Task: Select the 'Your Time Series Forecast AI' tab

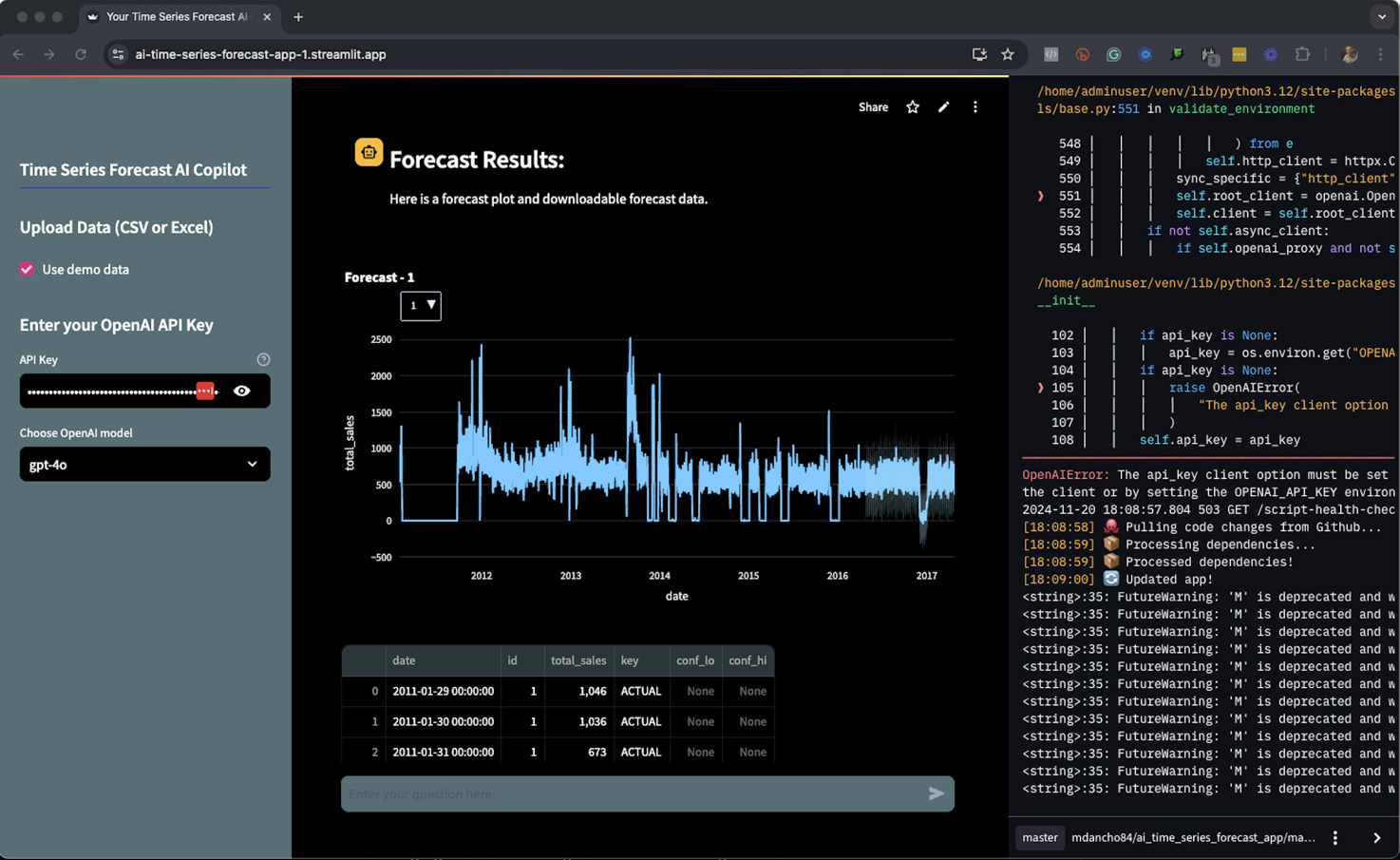Action: pyautogui.click(x=177, y=17)
